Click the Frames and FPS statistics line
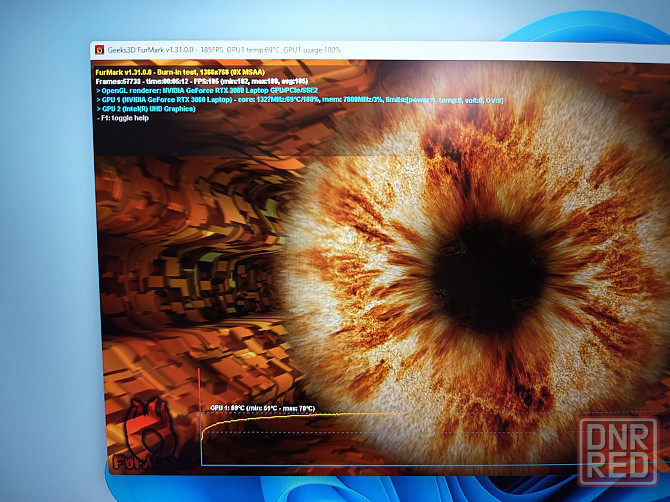This screenshot has width=670, height=502. pyautogui.click(x=201, y=82)
